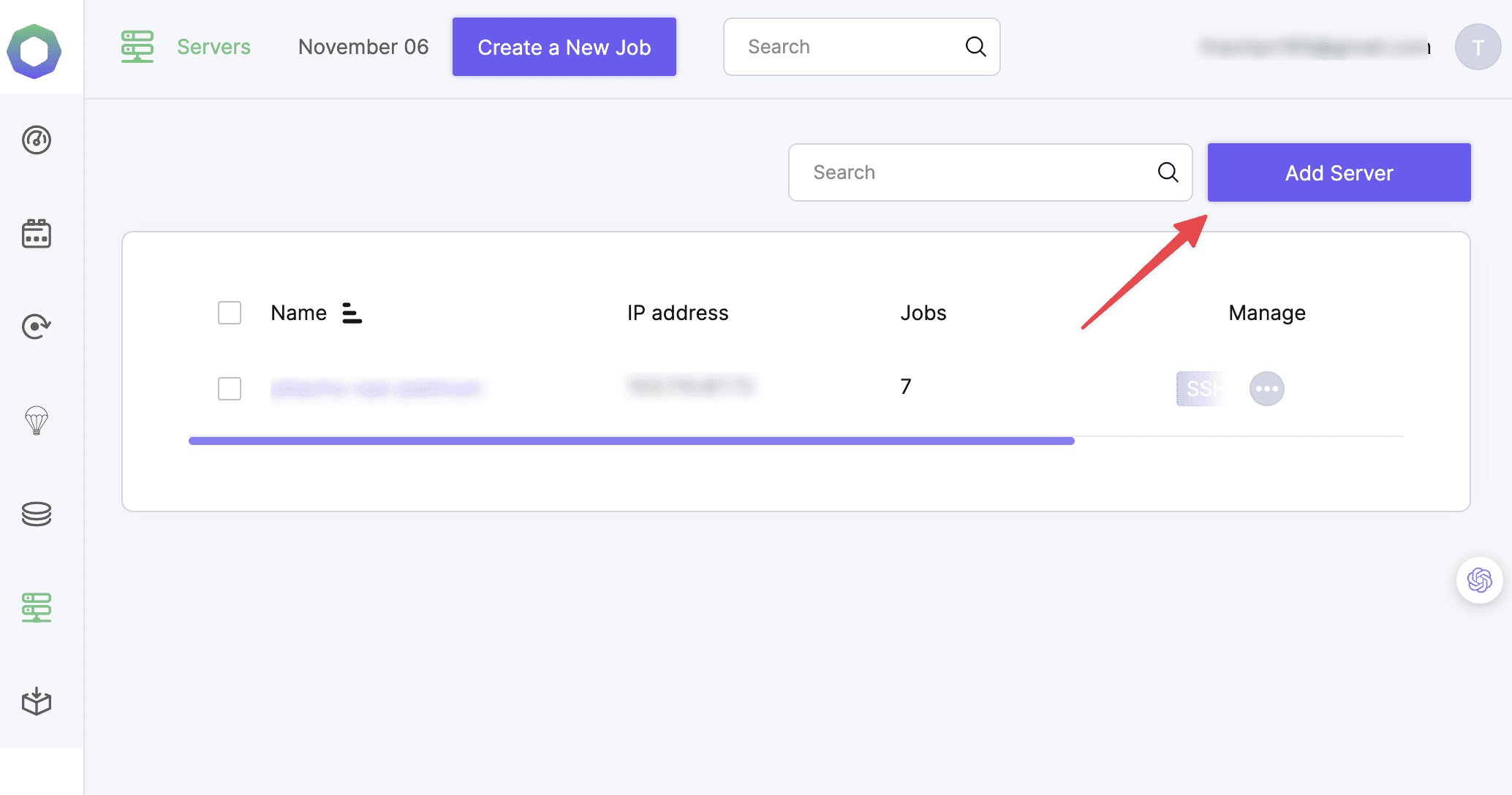The height and width of the screenshot is (795, 1512).
Task: Click the purple horizontal scrollbar under table
Action: coord(631,441)
